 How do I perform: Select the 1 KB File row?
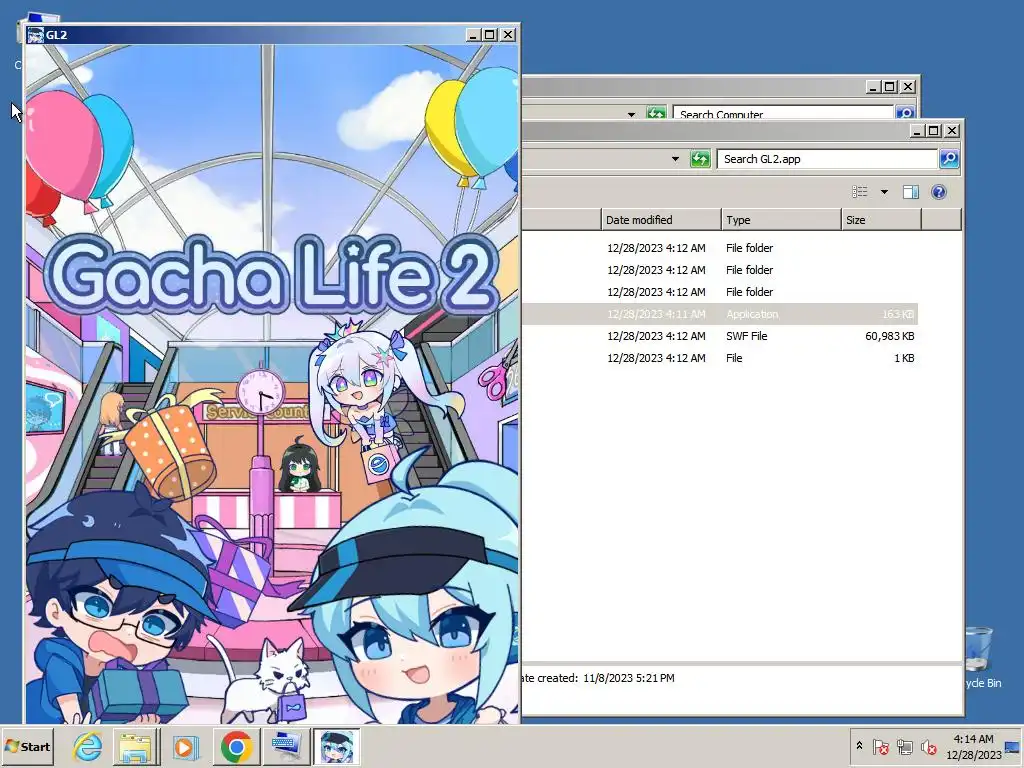coord(720,358)
